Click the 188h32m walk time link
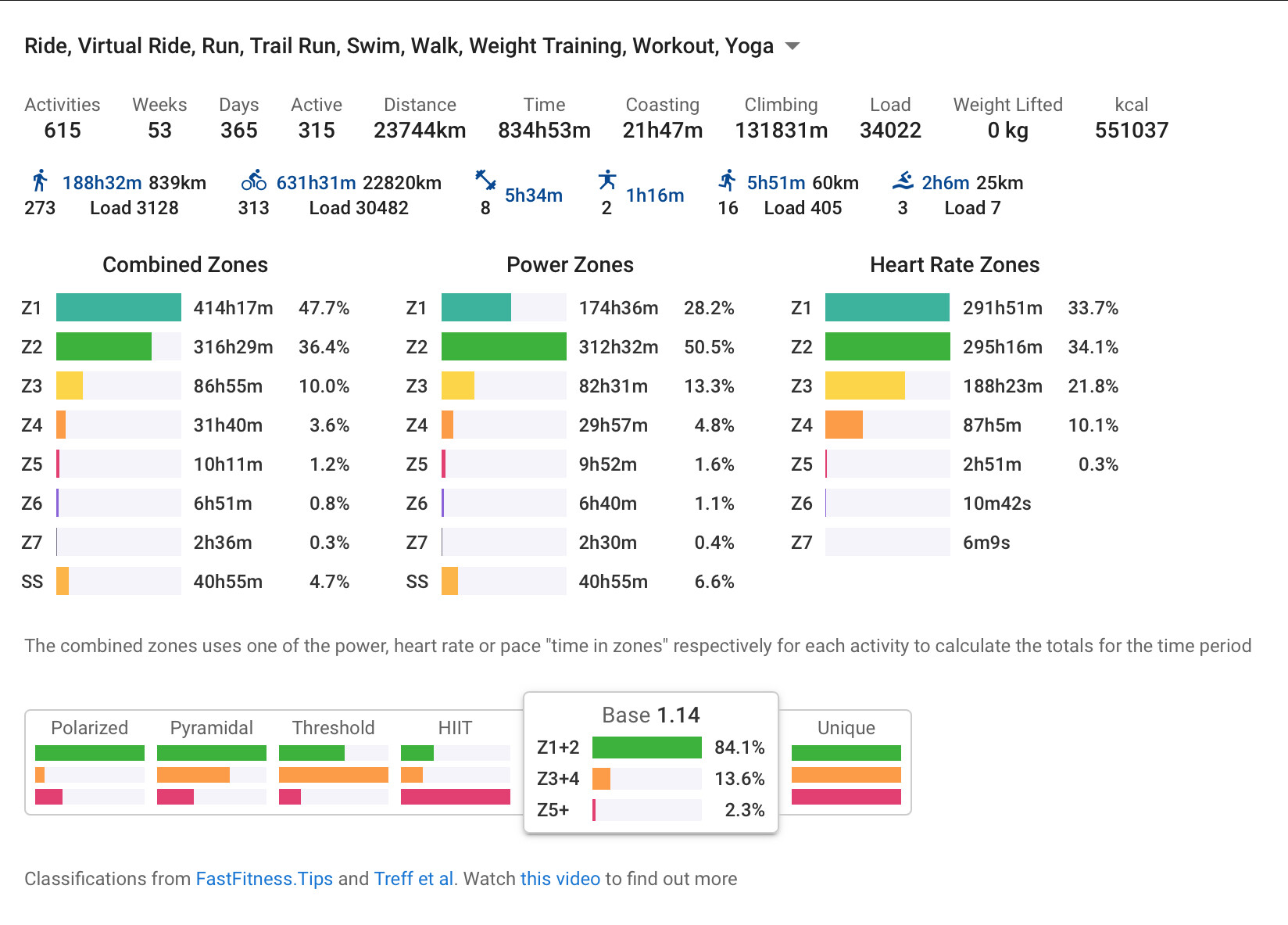Screen dimensions: 1288x925 point(102,183)
